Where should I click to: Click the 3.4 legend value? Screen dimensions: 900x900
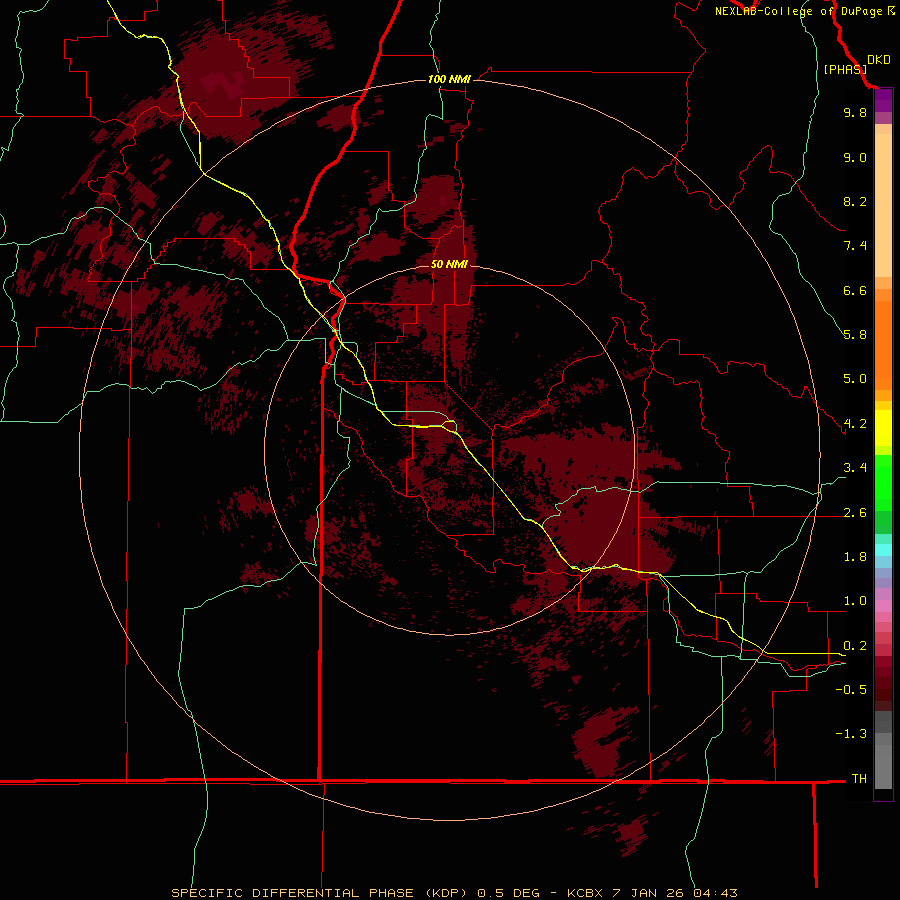pos(855,468)
